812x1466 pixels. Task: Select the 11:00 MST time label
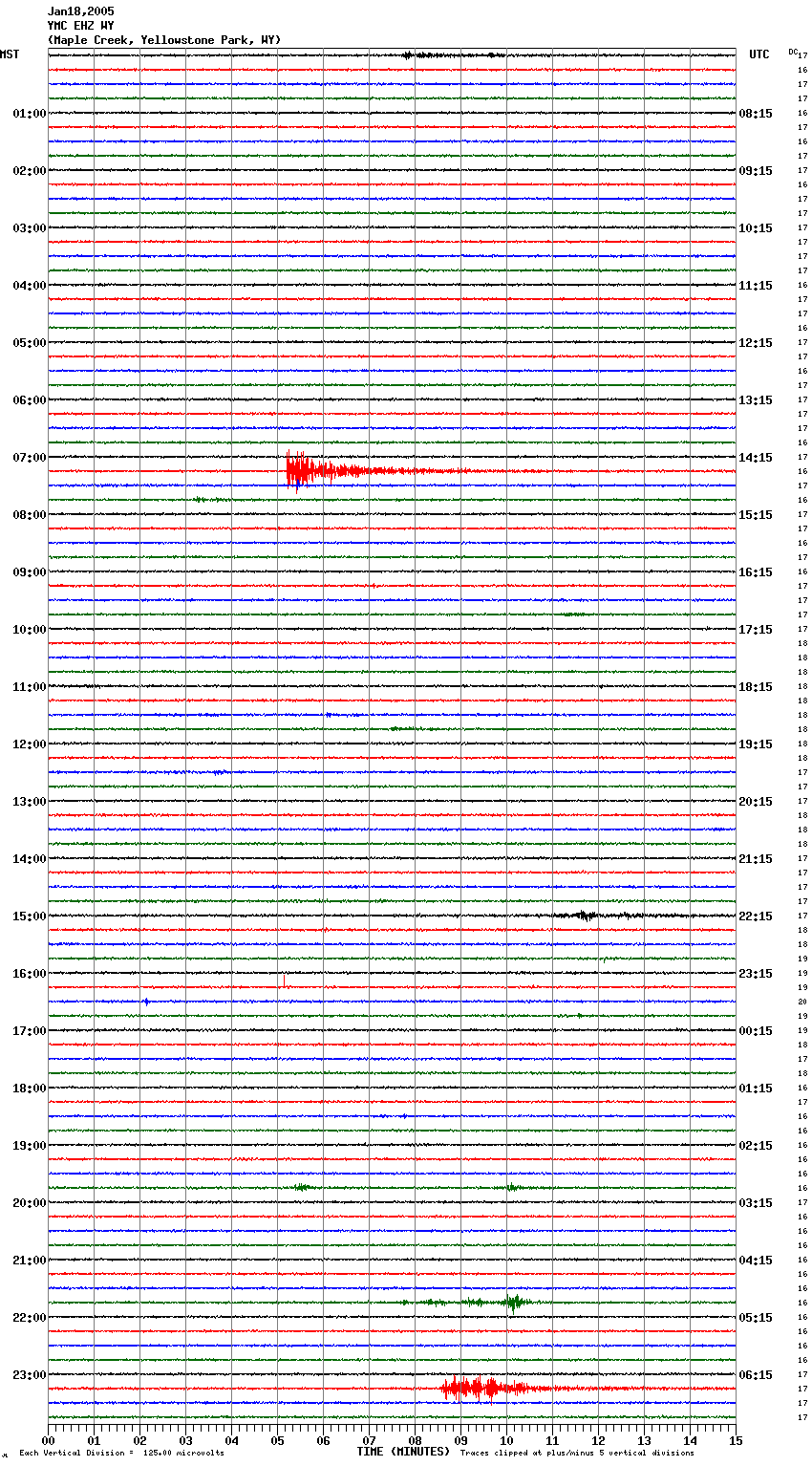tap(30, 687)
